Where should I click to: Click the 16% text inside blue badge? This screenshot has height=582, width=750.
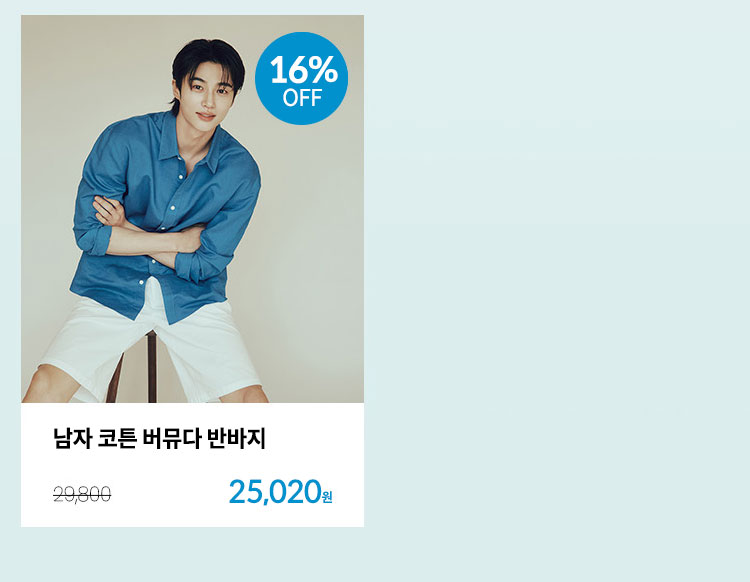(304, 70)
